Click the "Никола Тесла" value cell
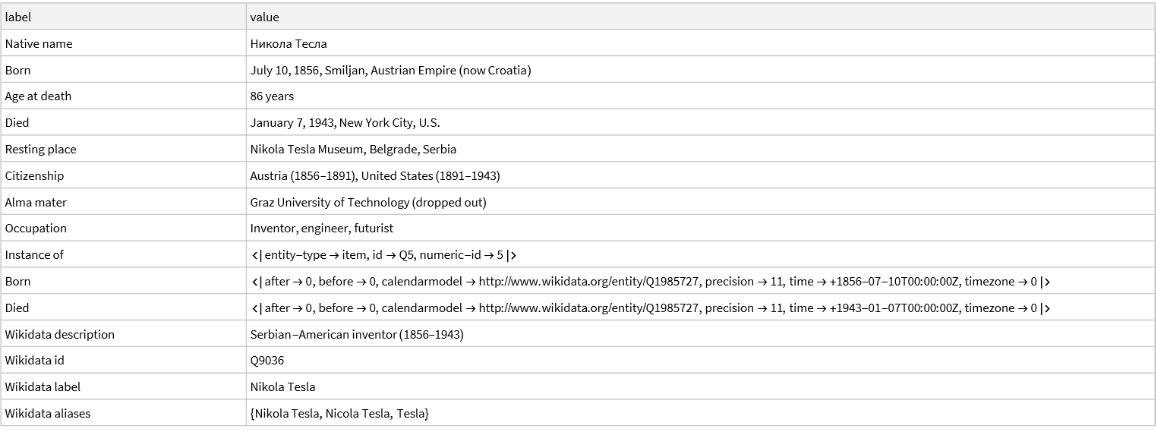The width and height of the screenshot is (1156, 442). [288, 44]
